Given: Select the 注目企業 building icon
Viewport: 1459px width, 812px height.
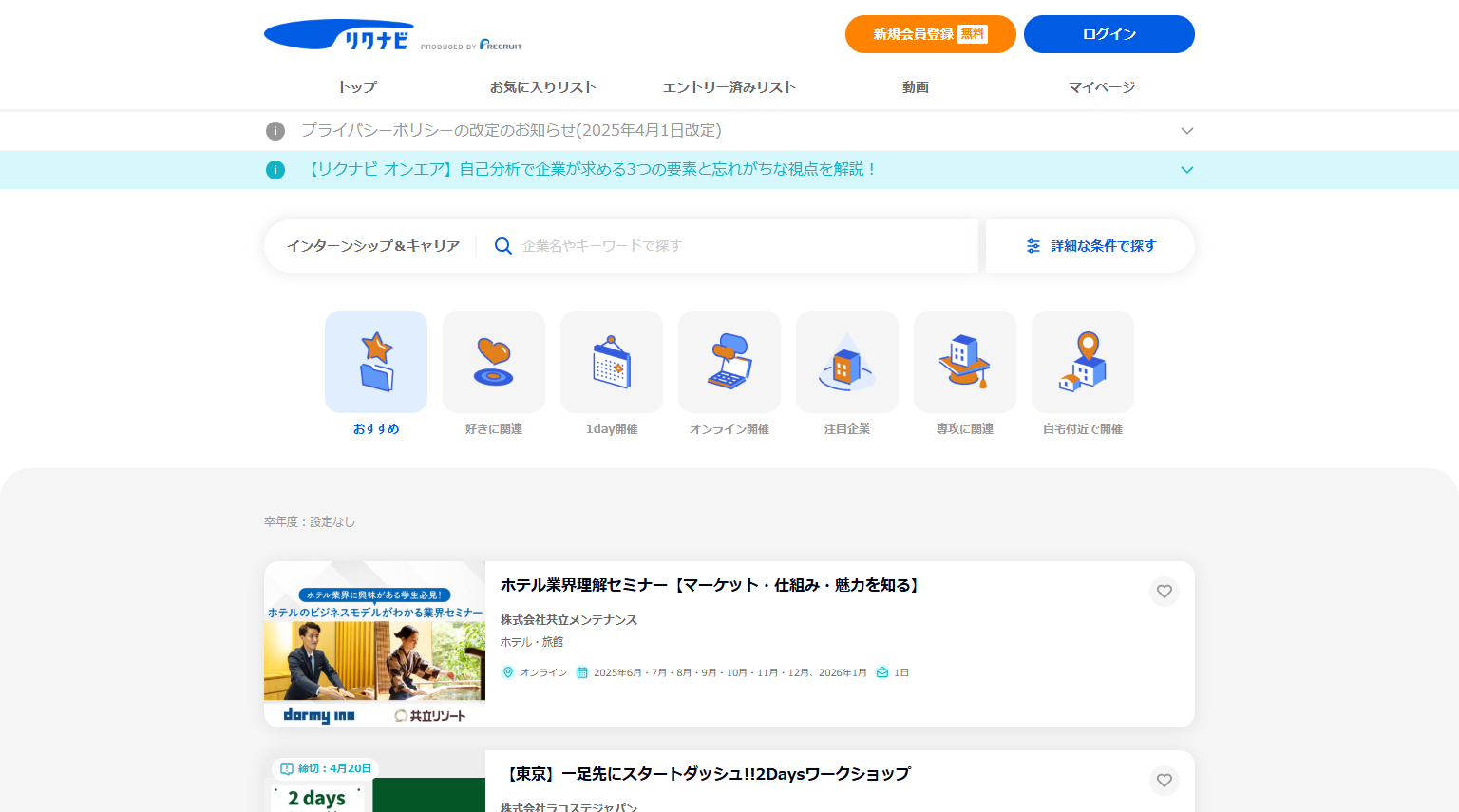Looking at the screenshot, I should coord(847,362).
